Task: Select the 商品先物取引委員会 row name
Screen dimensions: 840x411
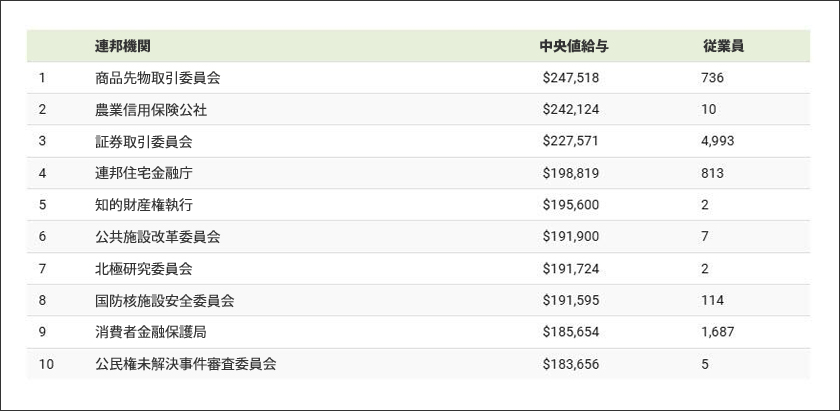Action: tap(157, 78)
